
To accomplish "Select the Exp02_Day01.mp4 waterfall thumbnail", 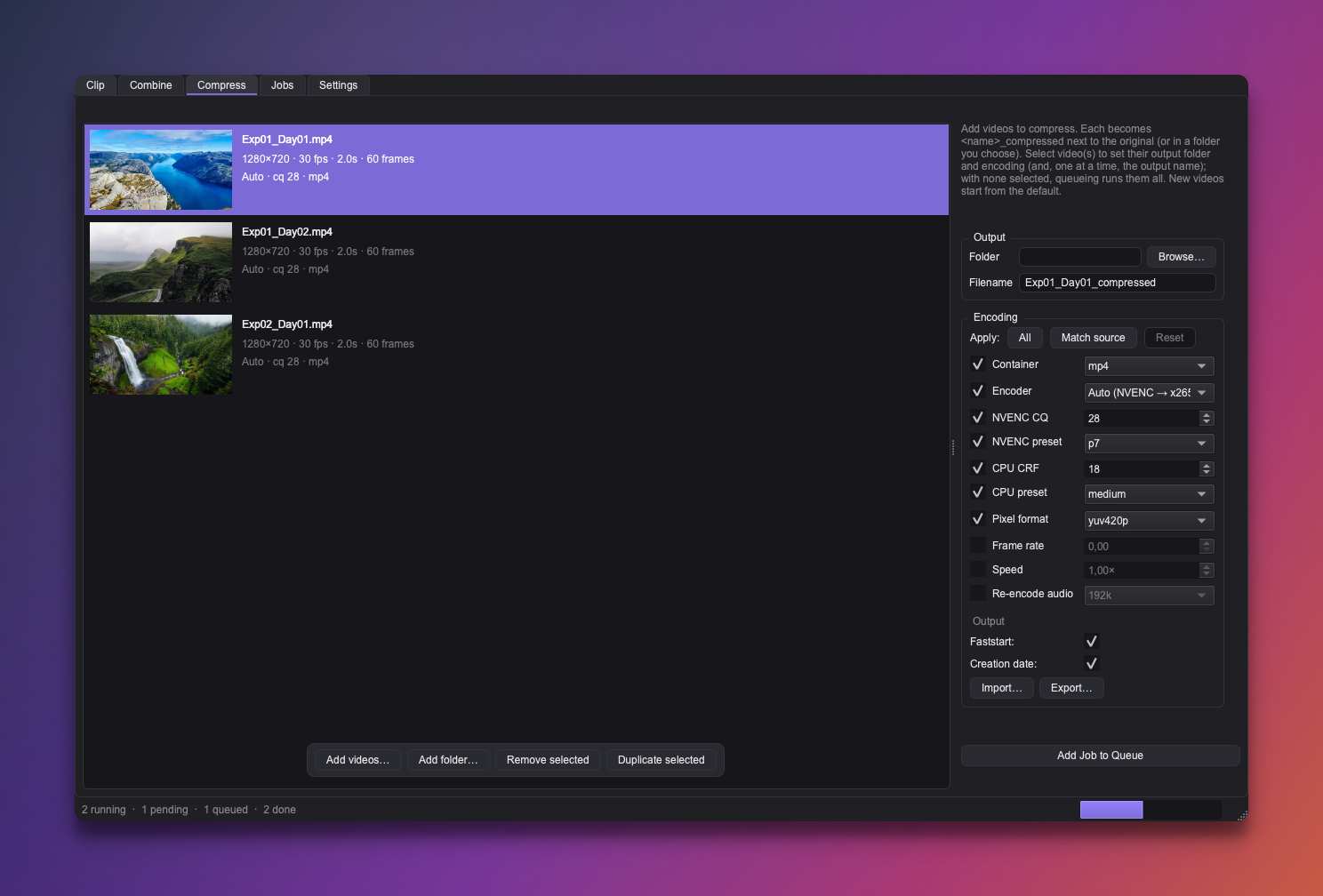I will [161, 355].
